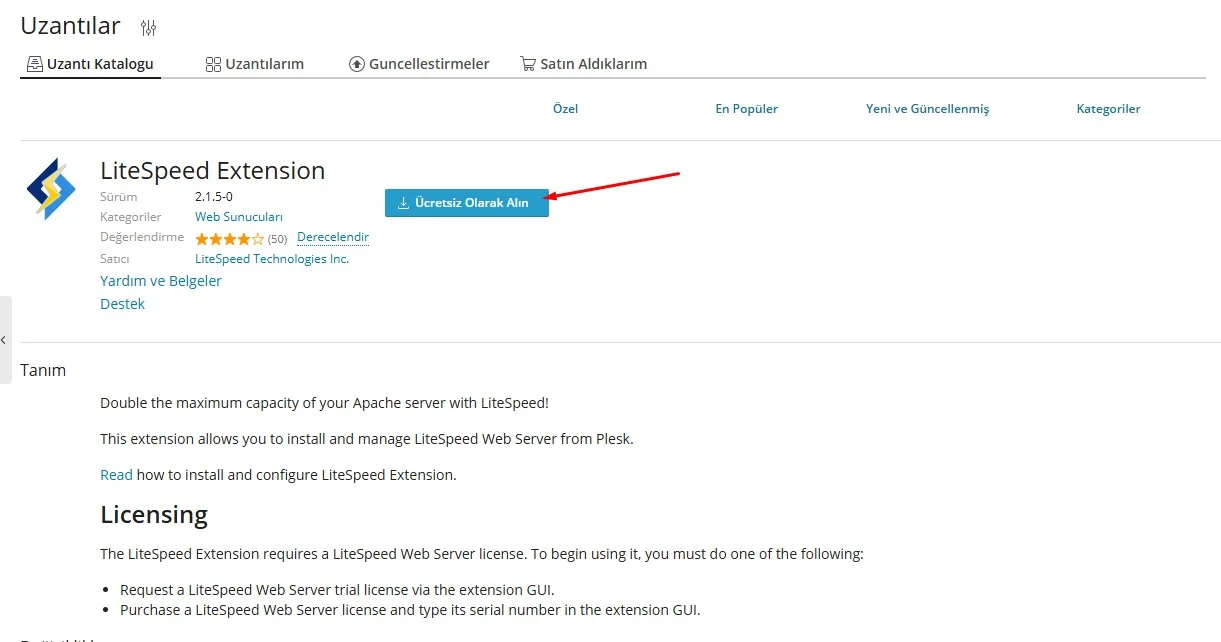Collapse the left sidebar with arrow handle
Screen dimensions: 1221x642
(5, 340)
